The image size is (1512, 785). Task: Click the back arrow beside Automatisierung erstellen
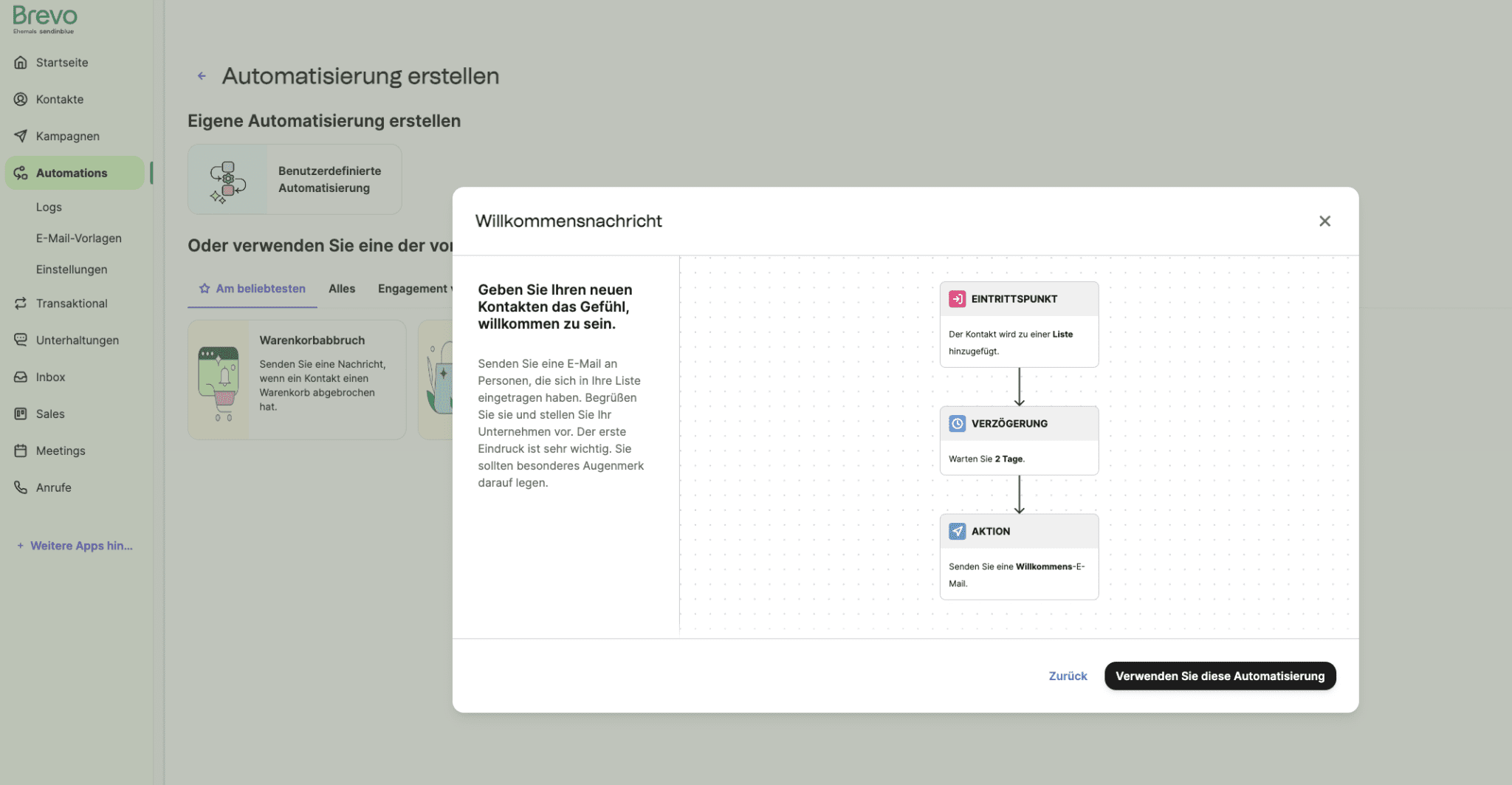[x=202, y=76]
